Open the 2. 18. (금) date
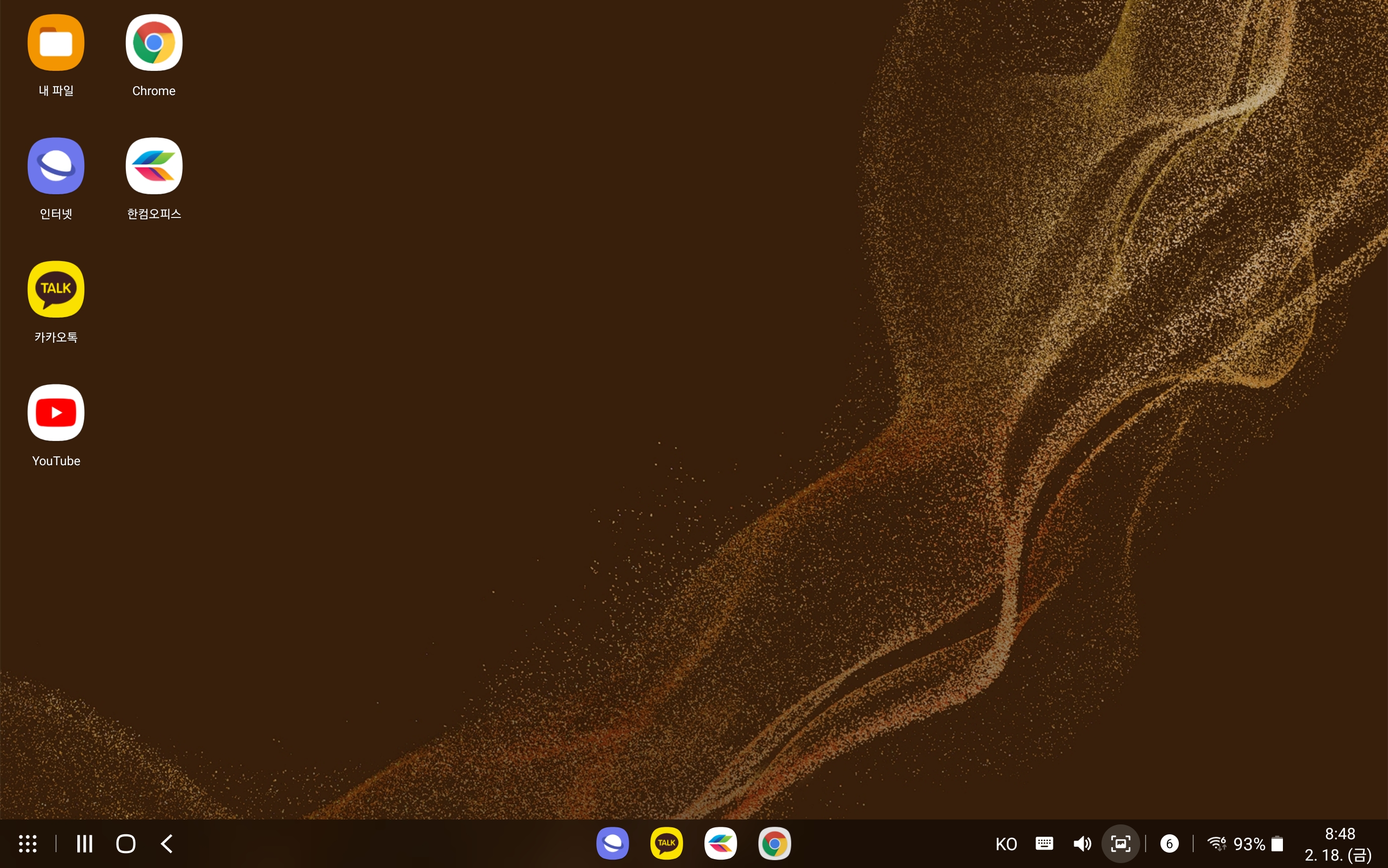 tap(1338, 856)
